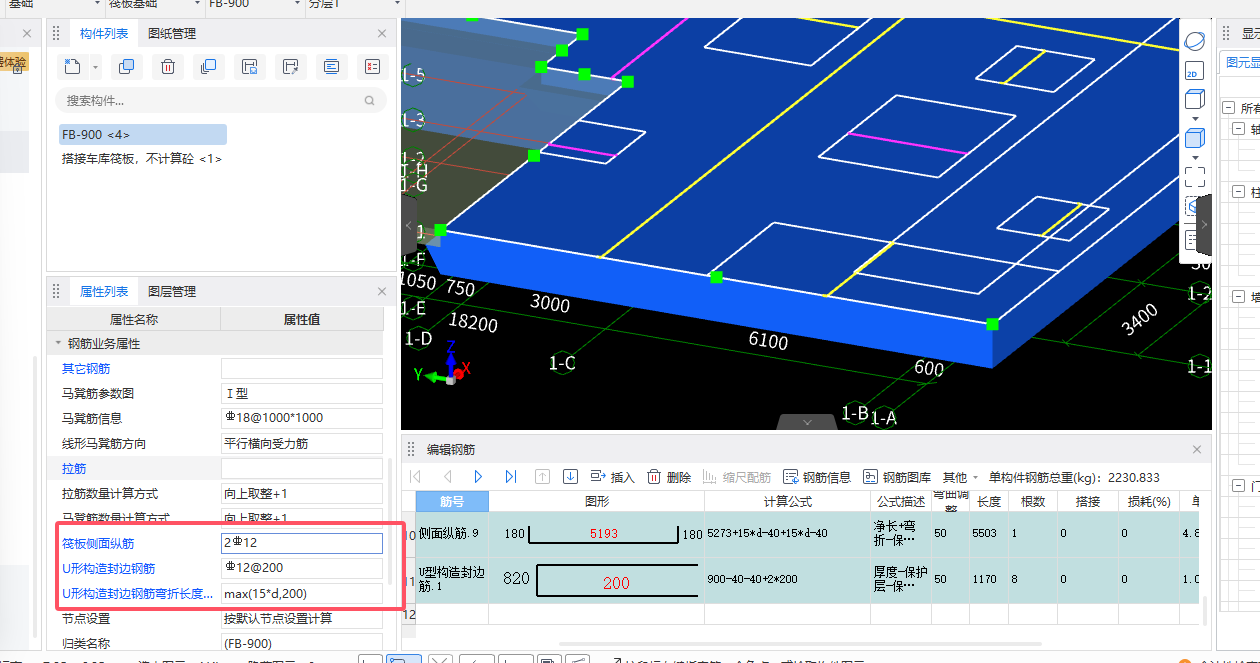
Task: Close the 编辑钢筋 panel
Action: pos(1197,450)
